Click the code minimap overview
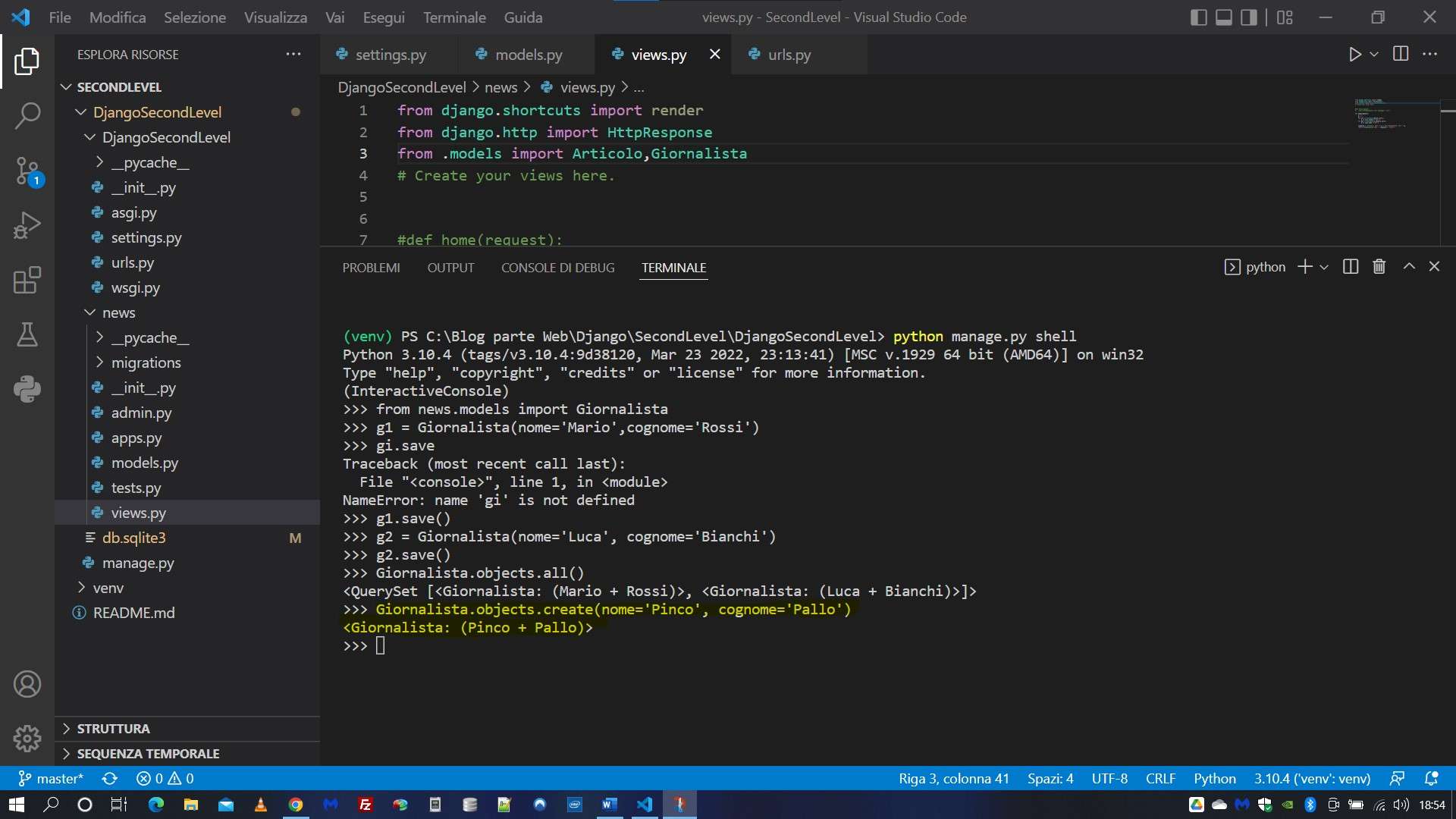The image size is (1456, 819). [x=1396, y=114]
